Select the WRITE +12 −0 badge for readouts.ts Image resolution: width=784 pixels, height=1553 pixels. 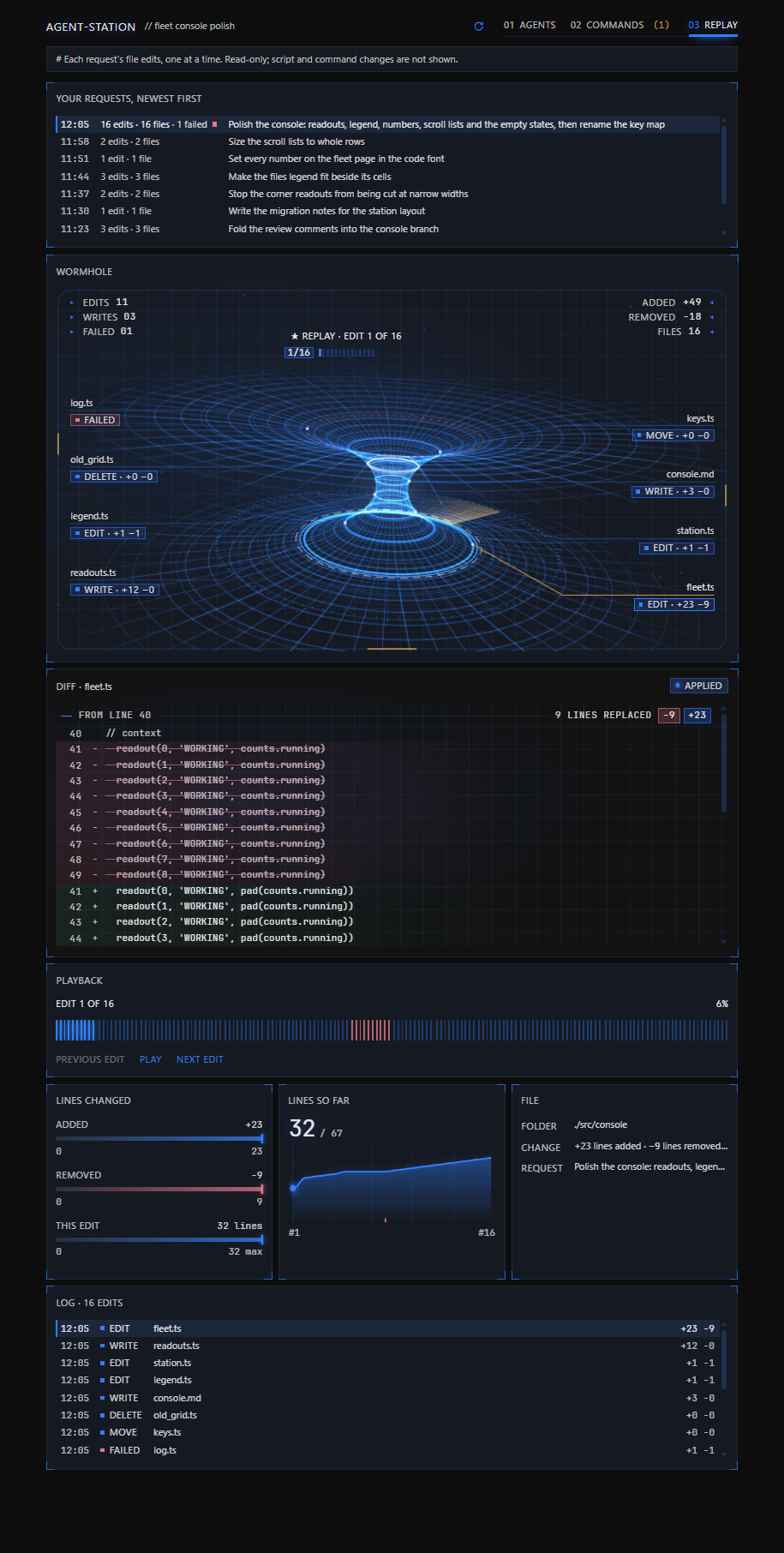tap(115, 590)
